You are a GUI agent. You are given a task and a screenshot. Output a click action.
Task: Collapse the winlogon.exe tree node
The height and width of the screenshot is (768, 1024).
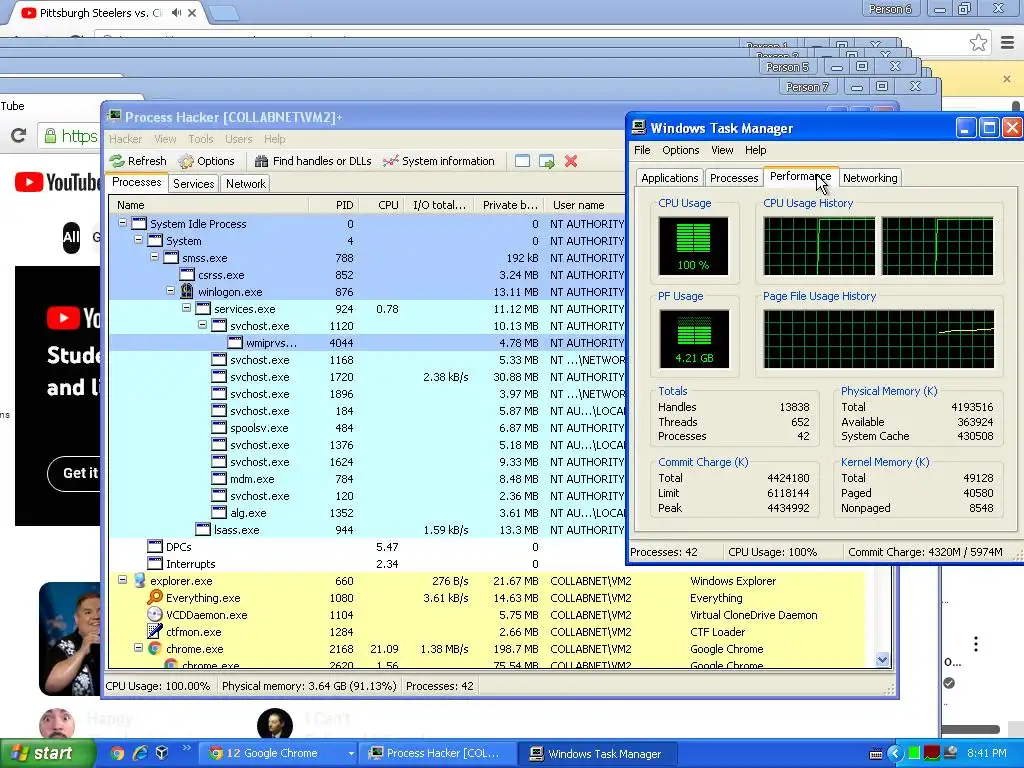click(x=170, y=291)
